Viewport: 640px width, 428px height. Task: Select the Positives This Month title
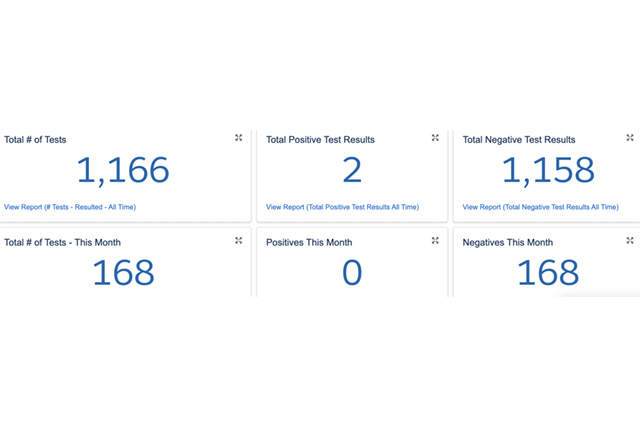(x=309, y=242)
